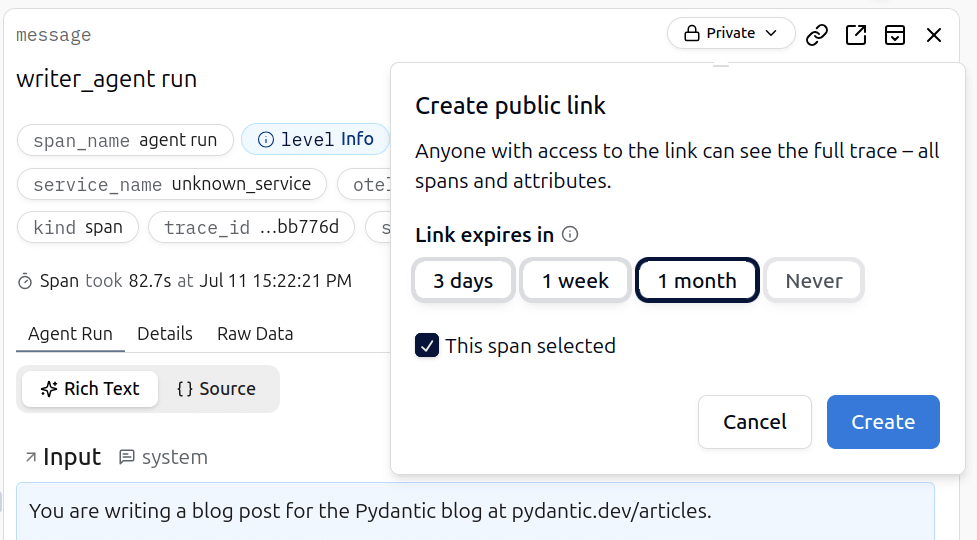
Task: Click the level Info tag
Action: (315, 140)
